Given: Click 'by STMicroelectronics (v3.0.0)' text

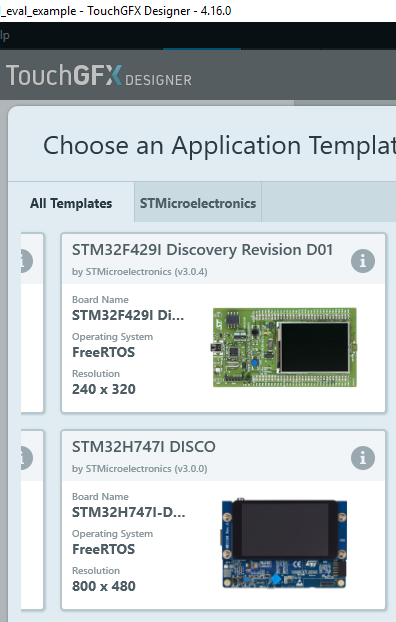Looking at the screenshot, I should click(140, 468).
